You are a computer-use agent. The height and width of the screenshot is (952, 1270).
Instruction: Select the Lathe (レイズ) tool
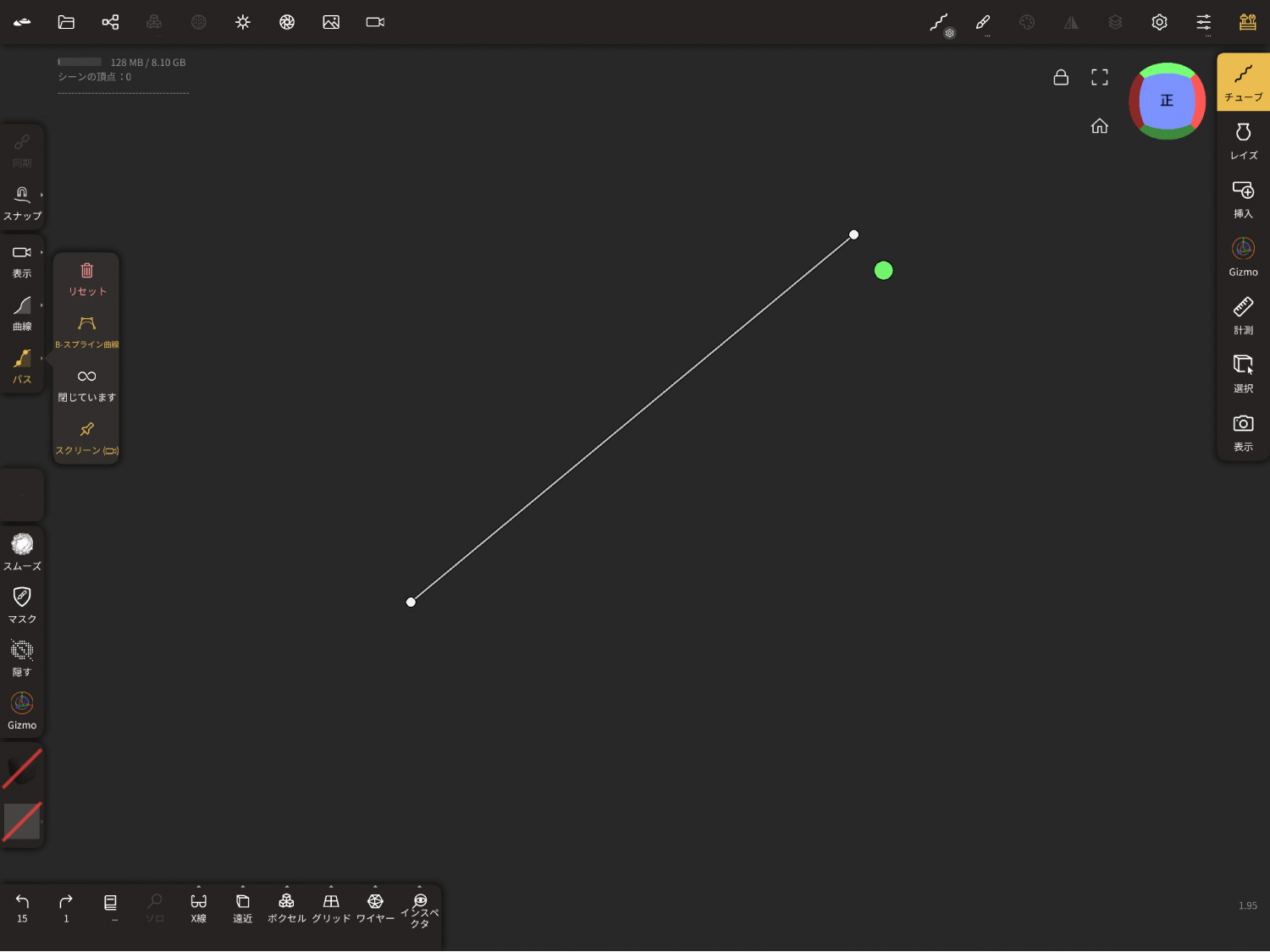1243,140
